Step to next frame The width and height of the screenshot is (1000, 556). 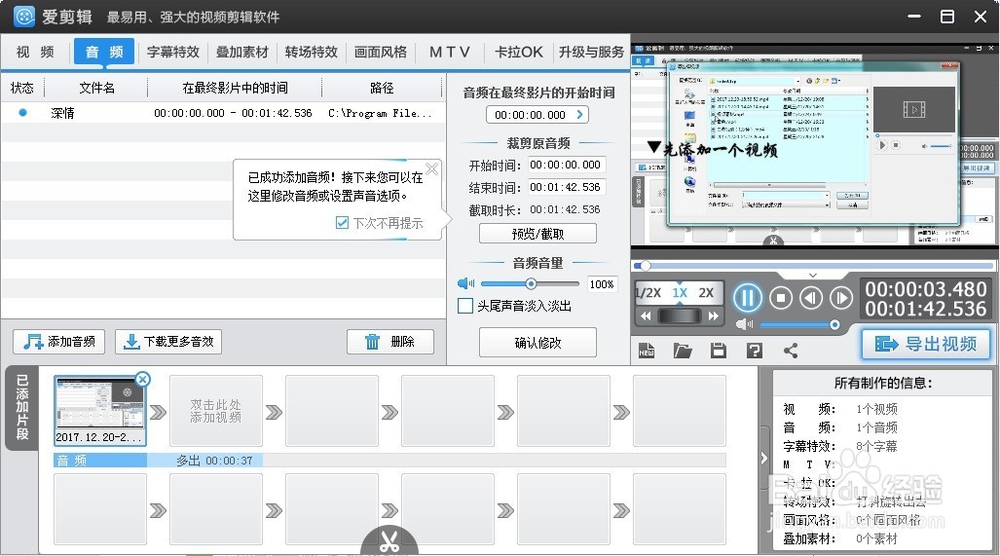pos(841,298)
